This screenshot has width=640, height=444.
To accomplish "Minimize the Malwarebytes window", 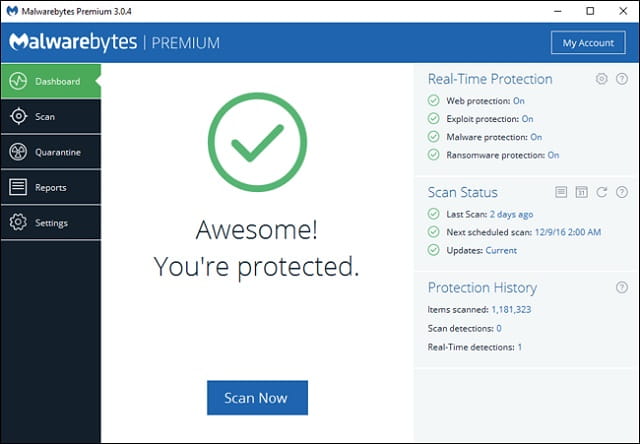I will click(557, 11).
